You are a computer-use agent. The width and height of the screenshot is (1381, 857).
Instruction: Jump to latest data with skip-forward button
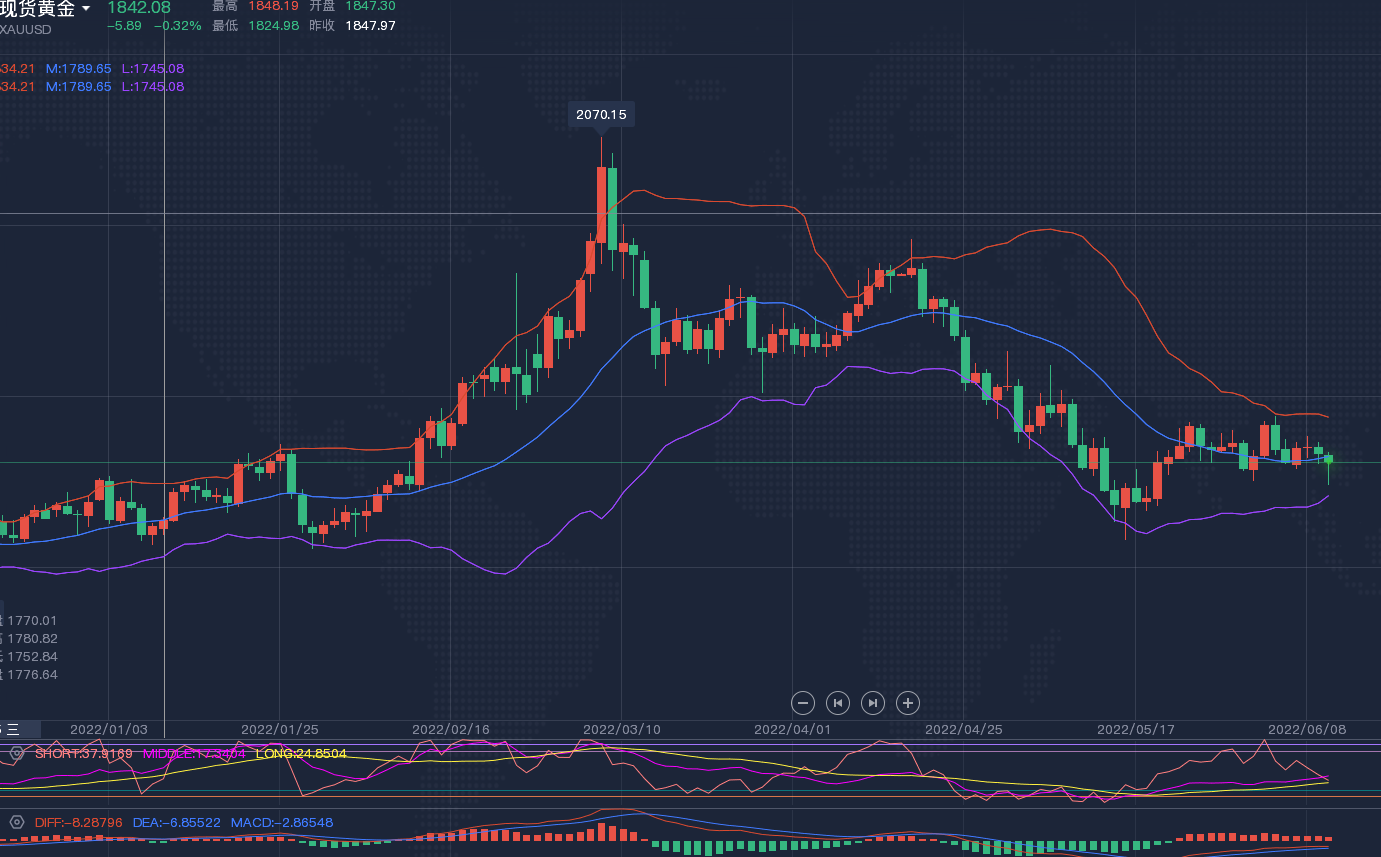click(873, 703)
